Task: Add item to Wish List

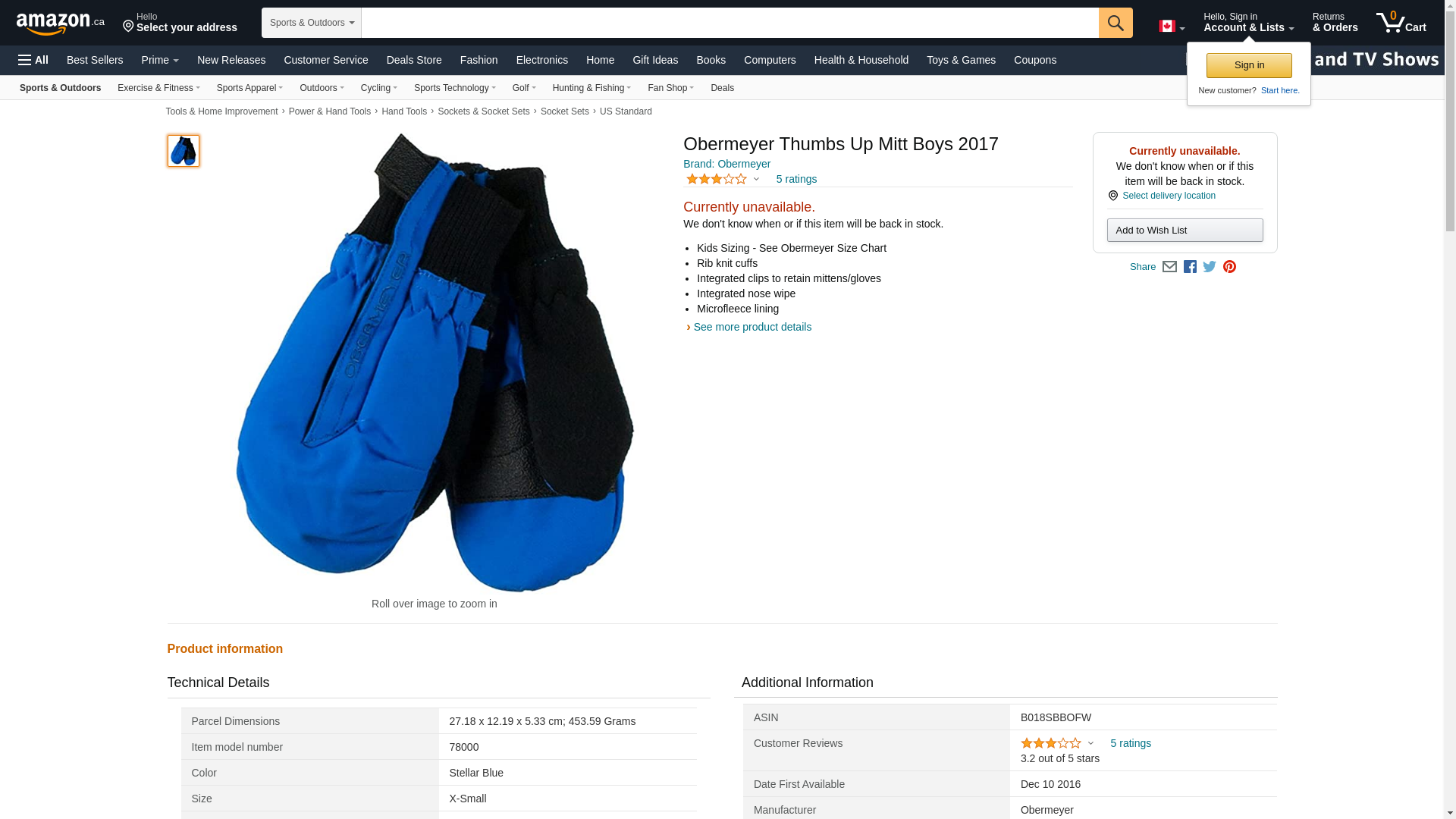Action: (1185, 230)
